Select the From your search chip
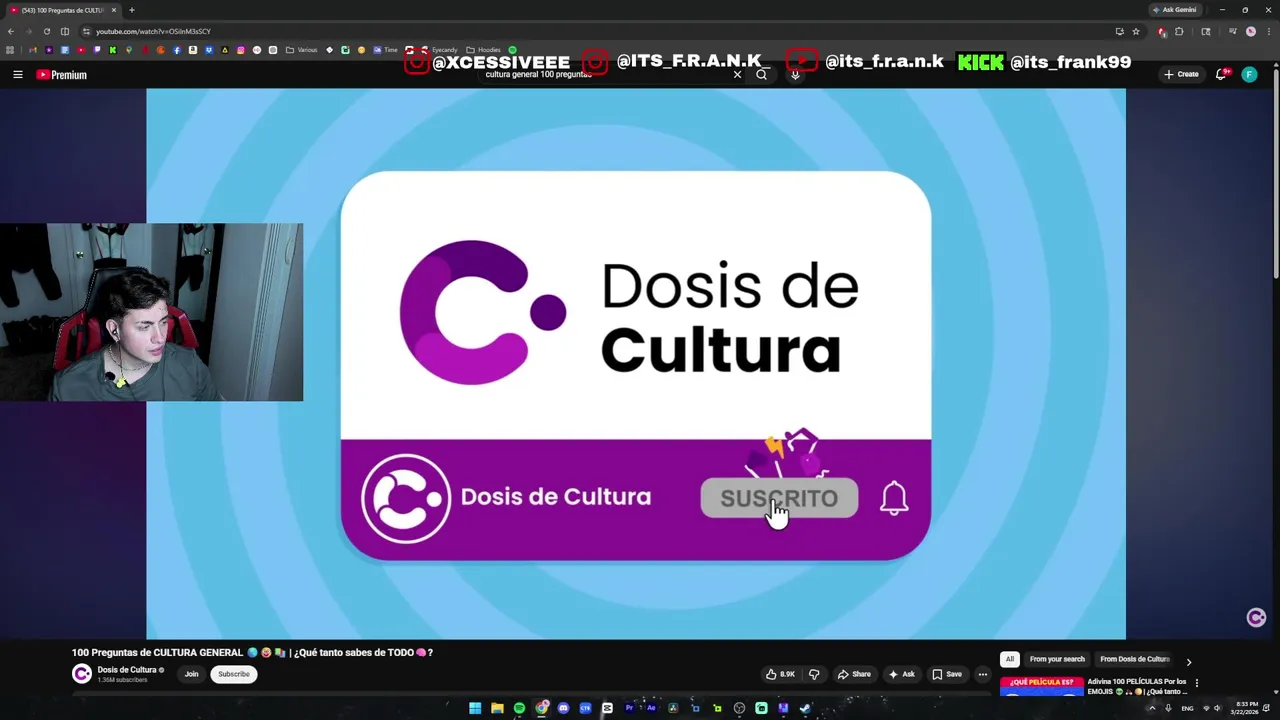Viewport: 1280px width, 720px height. 1057,659
